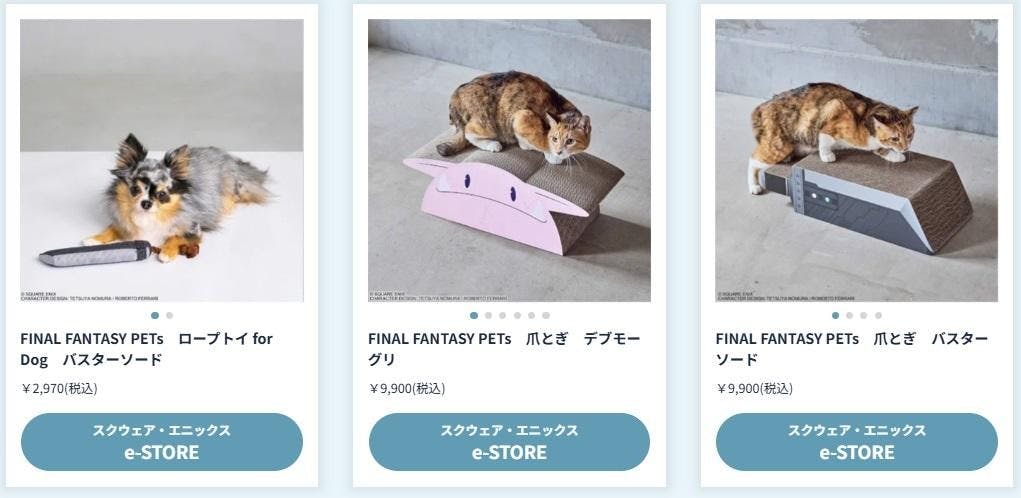The image size is (1021, 498).
Task: Select last carousel dot under Moogle scratcher
Action: tap(546, 316)
